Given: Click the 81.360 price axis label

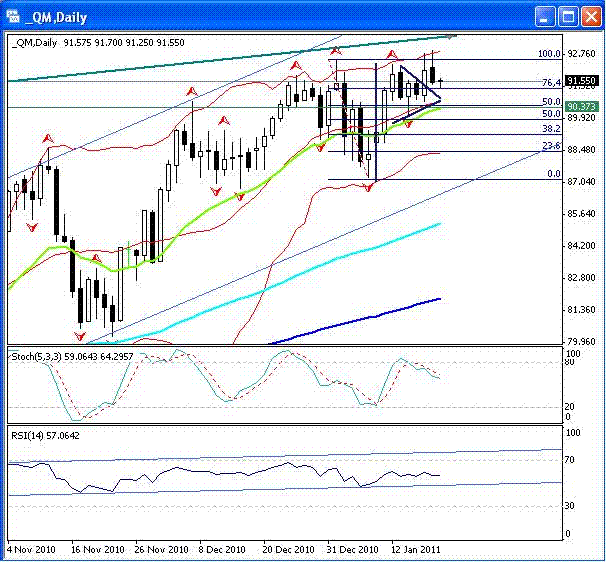Looking at the screenshot, I should tap(581, 310).
